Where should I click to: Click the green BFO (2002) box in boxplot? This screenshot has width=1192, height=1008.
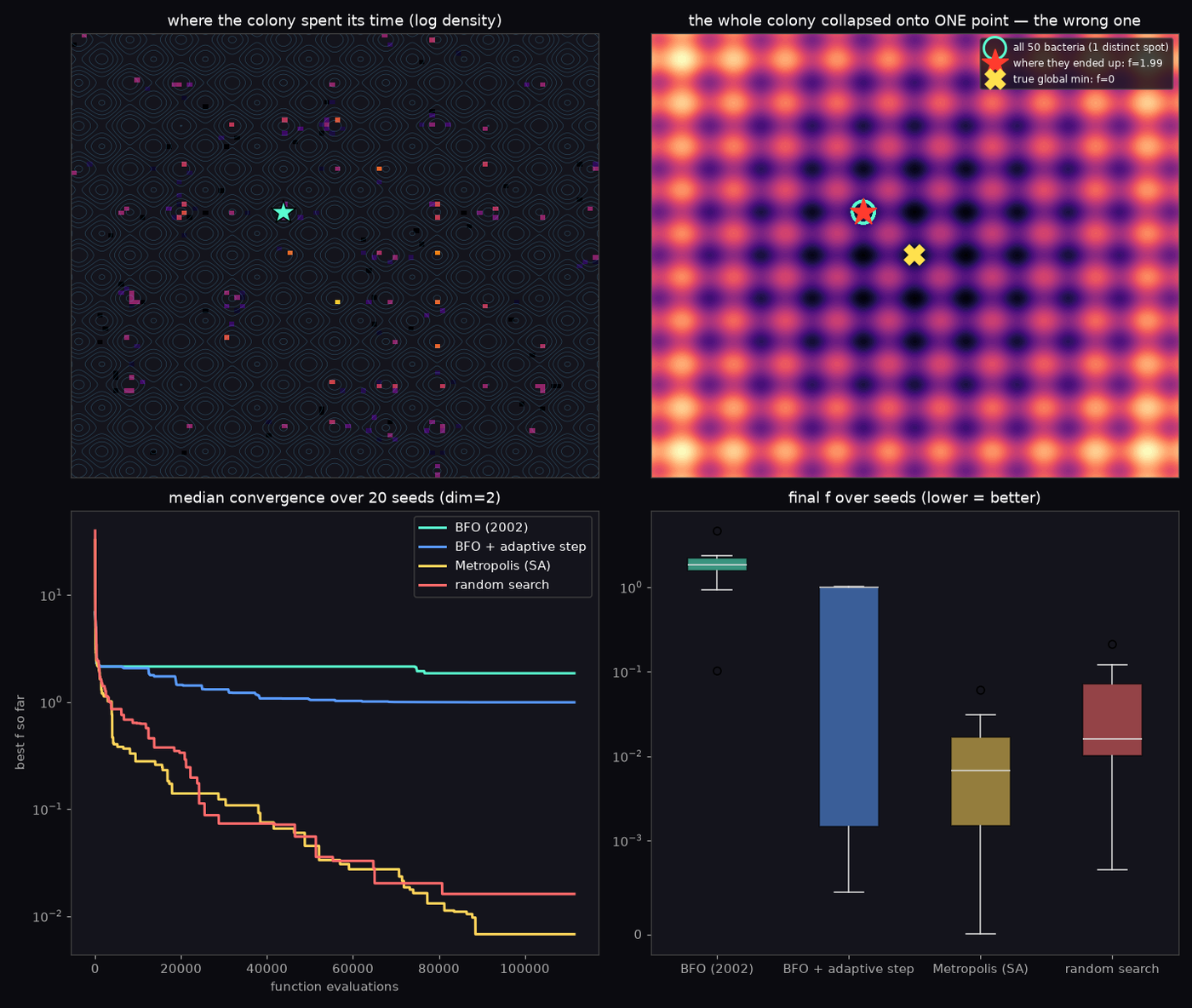717,564
